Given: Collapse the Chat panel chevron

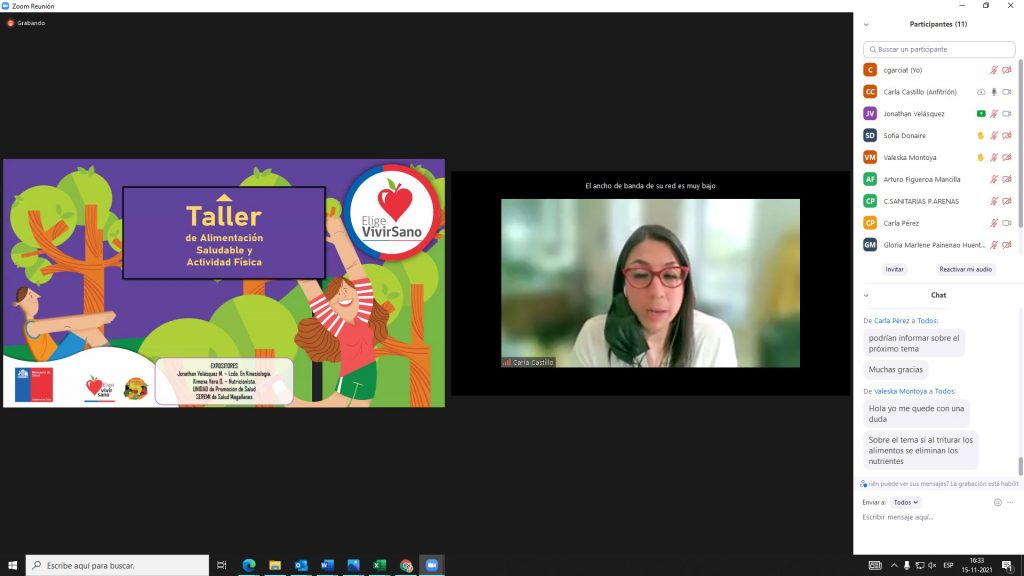Looking at the screenshot, I should pos(866,295).
